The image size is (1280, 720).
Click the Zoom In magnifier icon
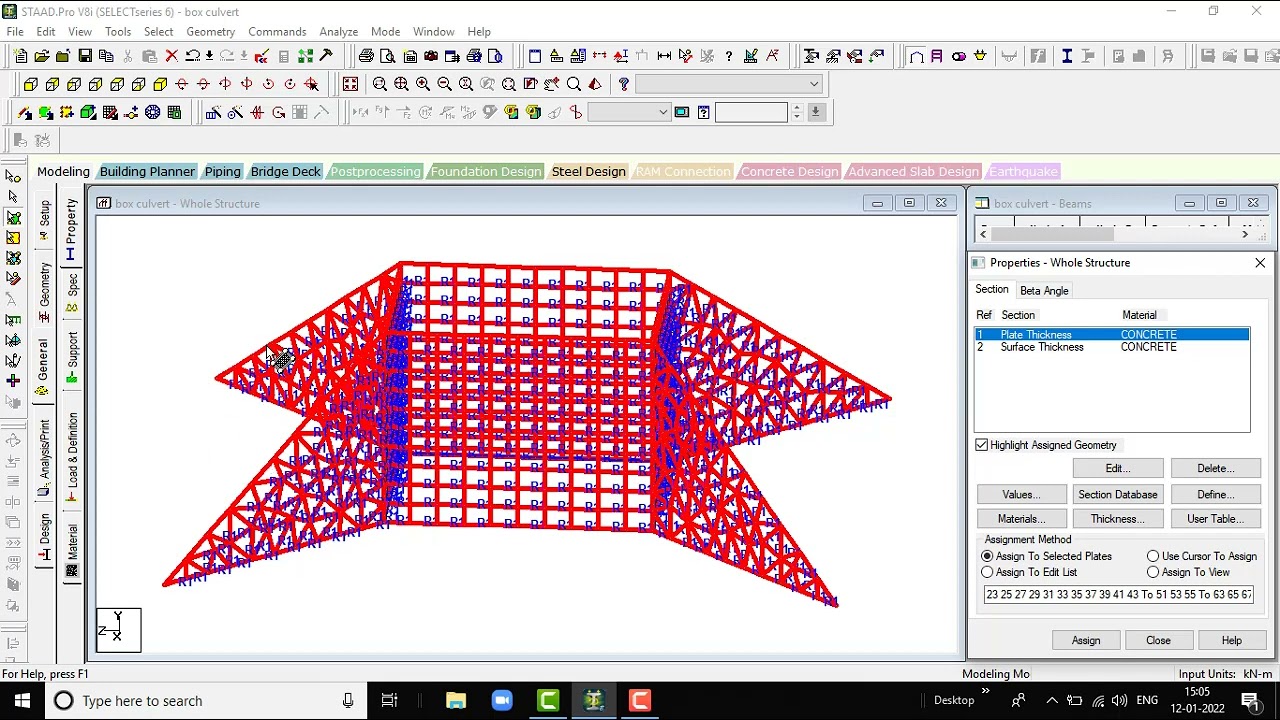coord(423,84)
